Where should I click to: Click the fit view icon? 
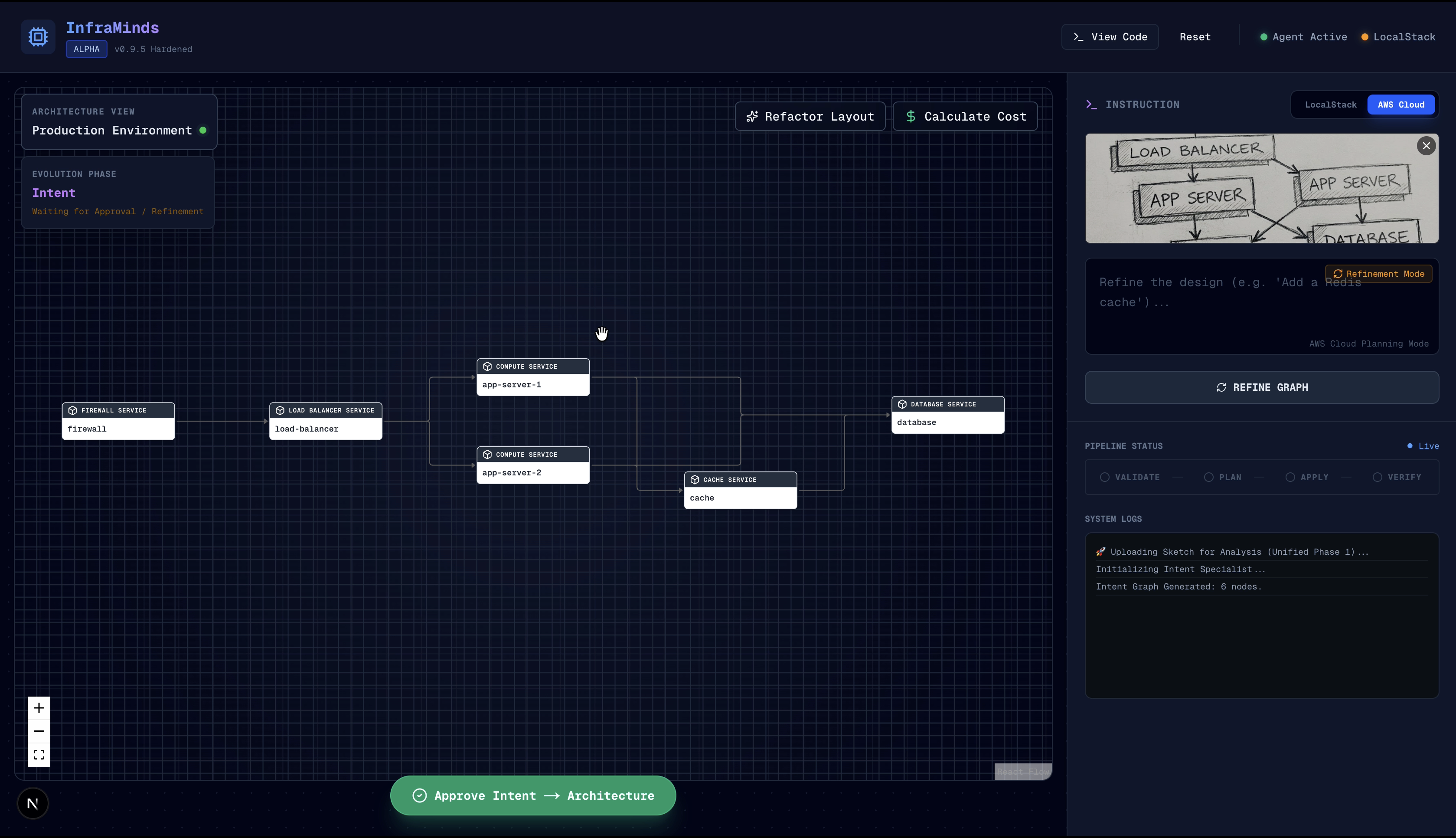click(39, 755)
